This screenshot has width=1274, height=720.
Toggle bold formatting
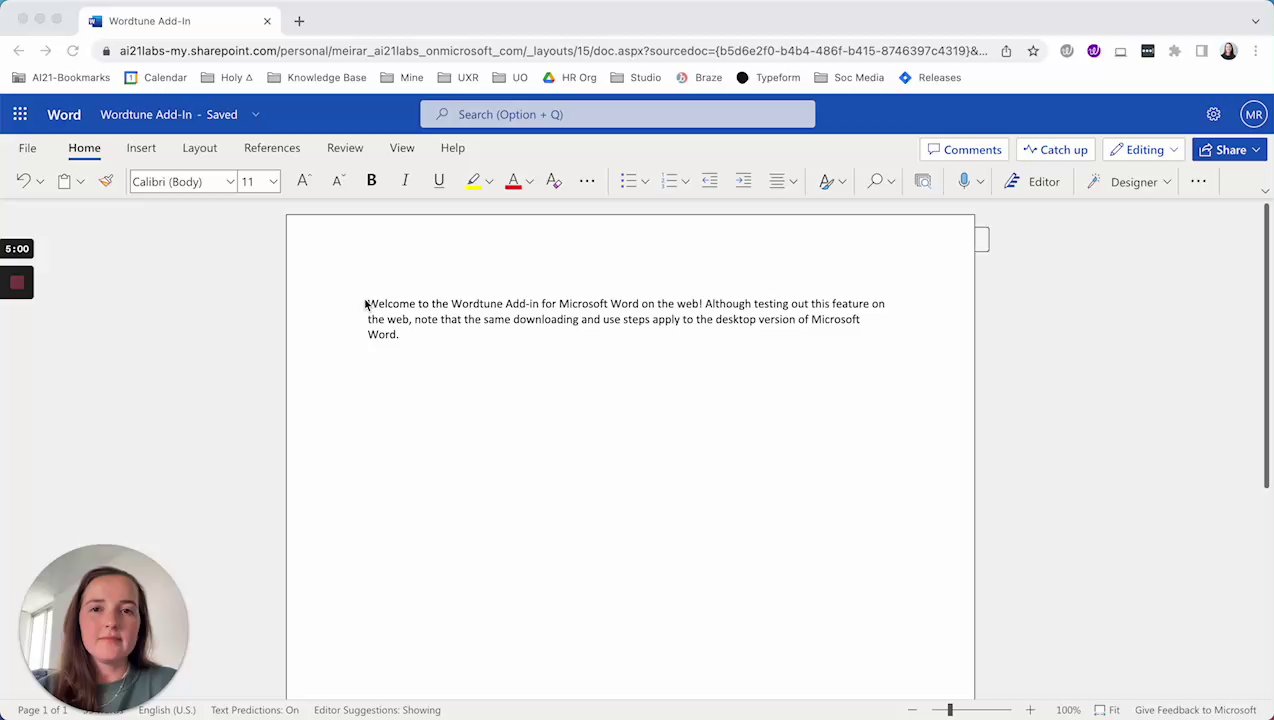click(371, 181)
